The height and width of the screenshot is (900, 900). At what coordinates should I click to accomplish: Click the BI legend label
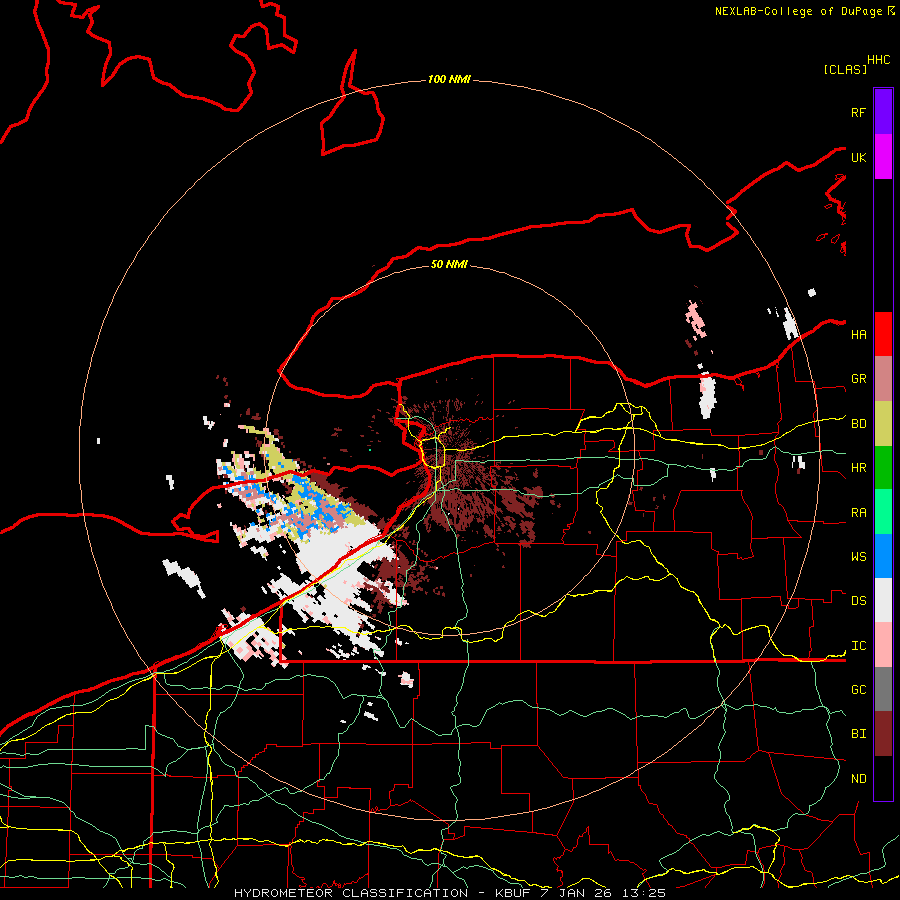point(858,734)
